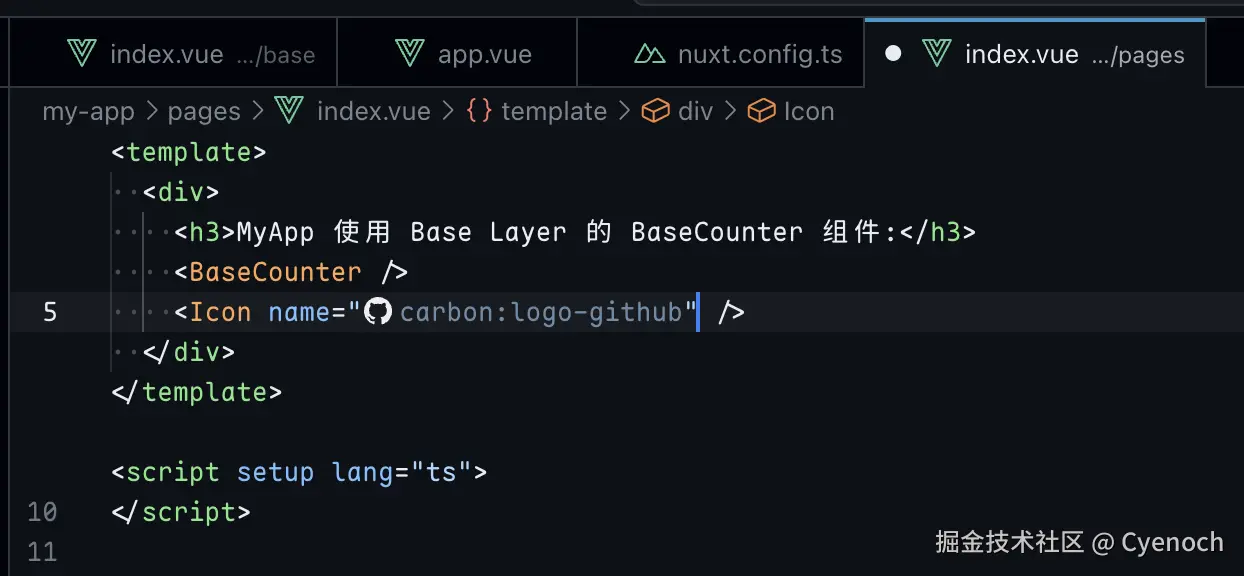This screenshot has height=576, width=1244.
Task: Expand the template breadcrumb segment
Action: coord(554,111)
